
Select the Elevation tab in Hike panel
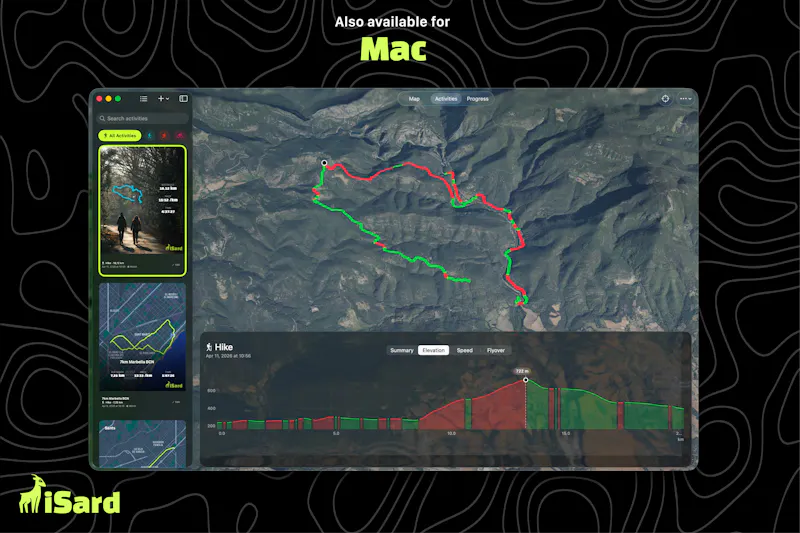pos(434,350)
